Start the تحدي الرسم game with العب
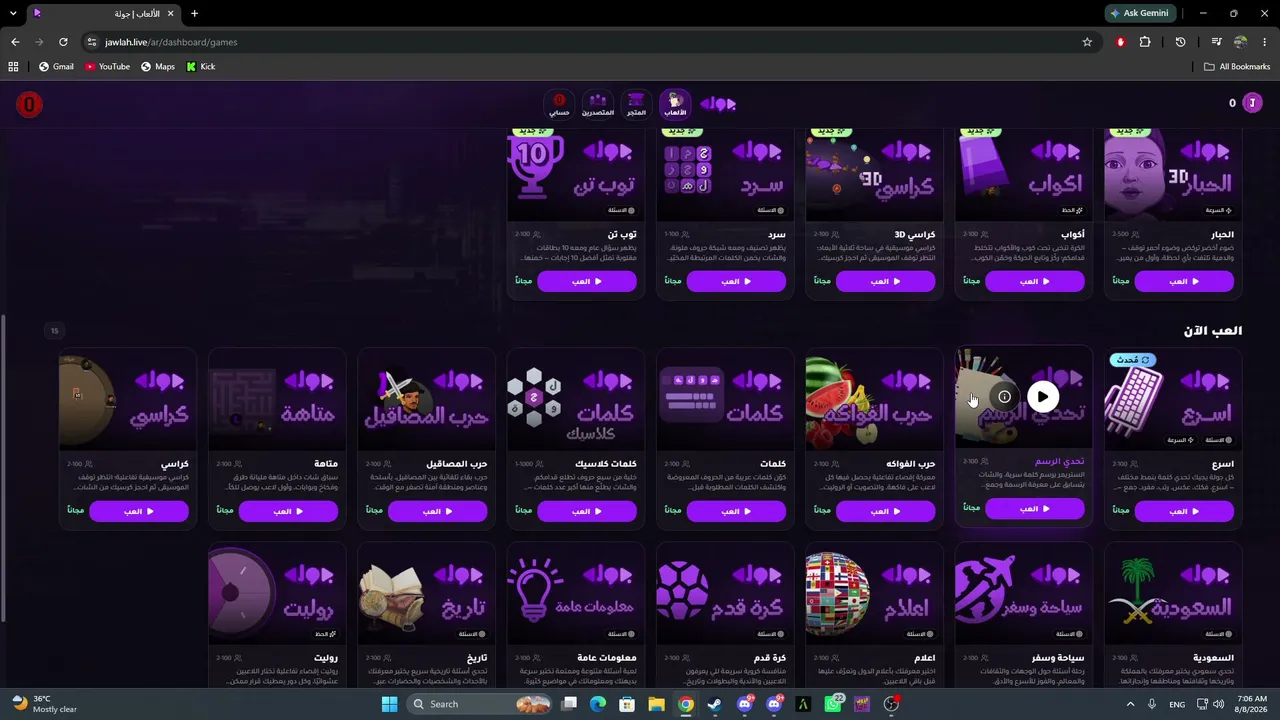 point(1034,509)
